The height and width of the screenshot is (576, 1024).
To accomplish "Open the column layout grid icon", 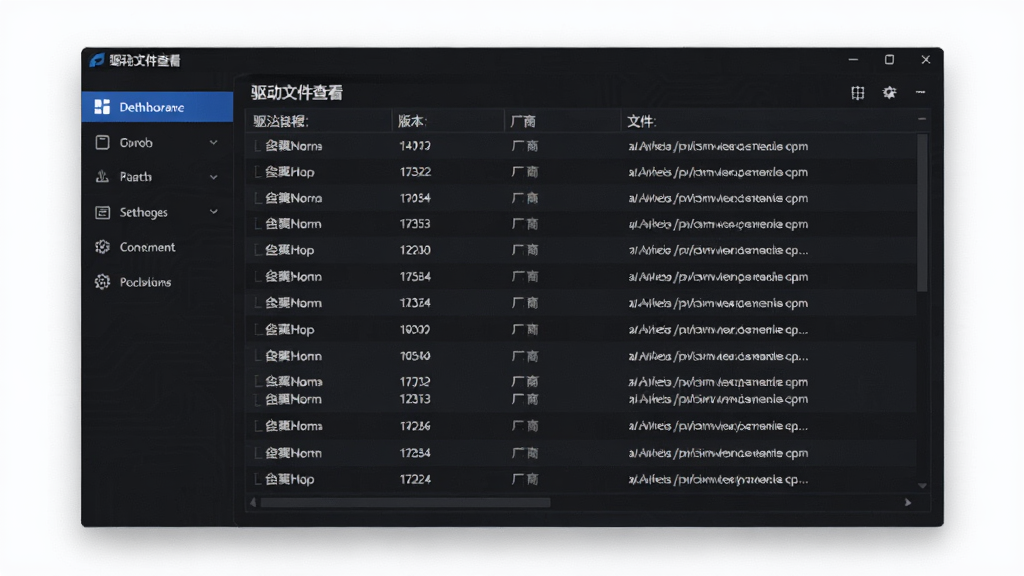I will point(857,93).
